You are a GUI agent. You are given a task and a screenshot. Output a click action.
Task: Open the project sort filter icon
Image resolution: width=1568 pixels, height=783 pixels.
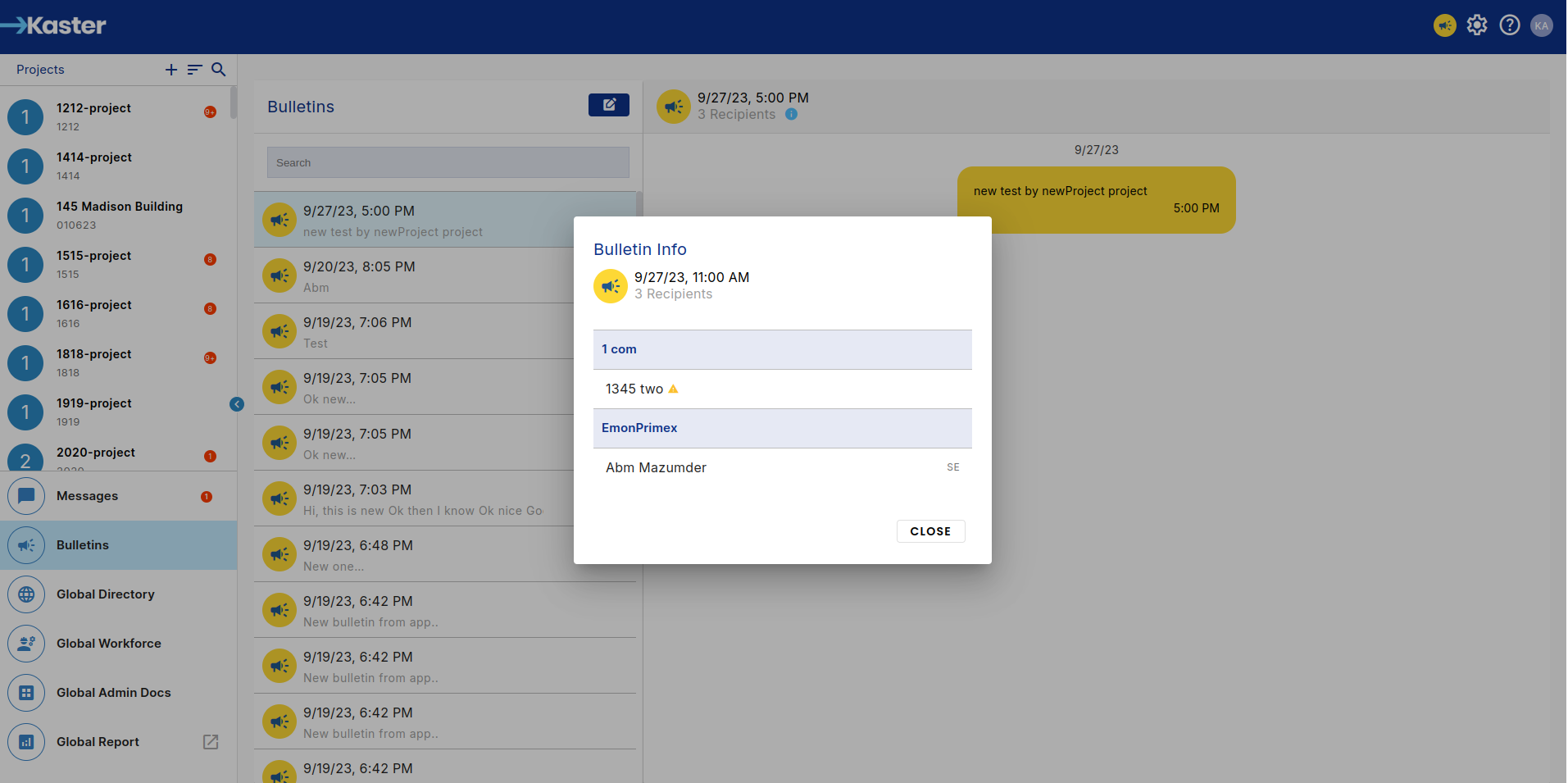click(194, 70)
